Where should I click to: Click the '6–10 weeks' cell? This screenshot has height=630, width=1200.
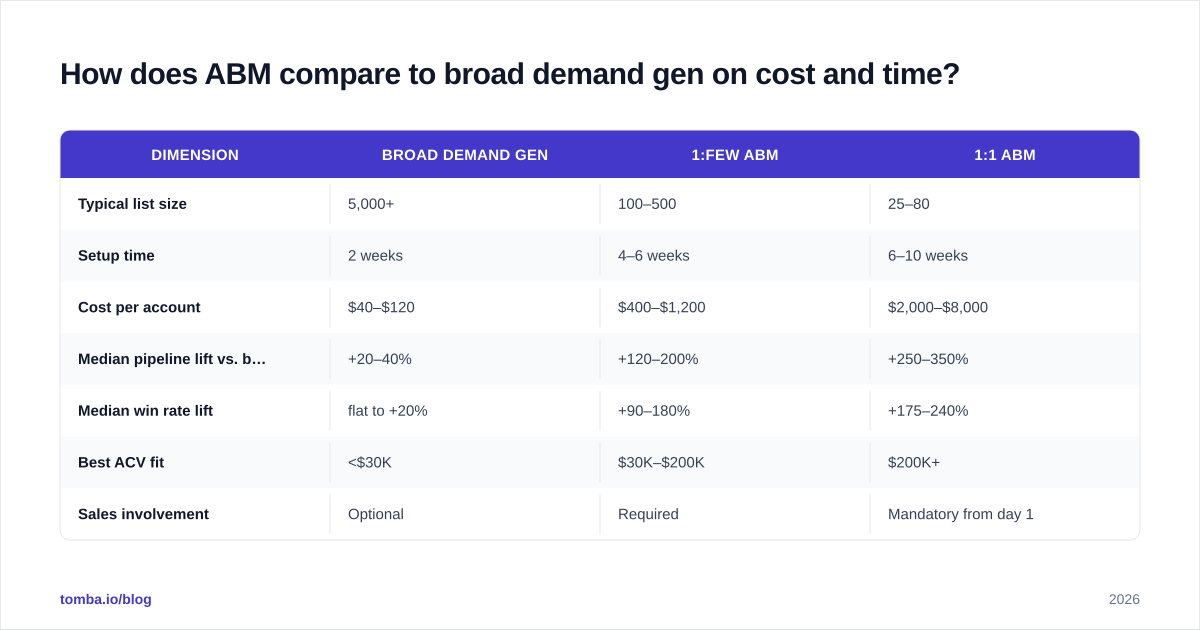(x=928, y=256)
